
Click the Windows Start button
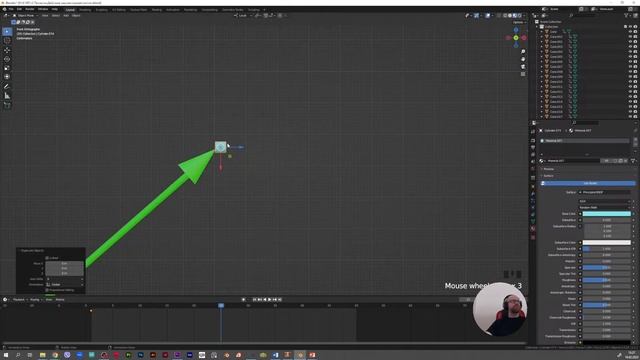pos(6,355)
